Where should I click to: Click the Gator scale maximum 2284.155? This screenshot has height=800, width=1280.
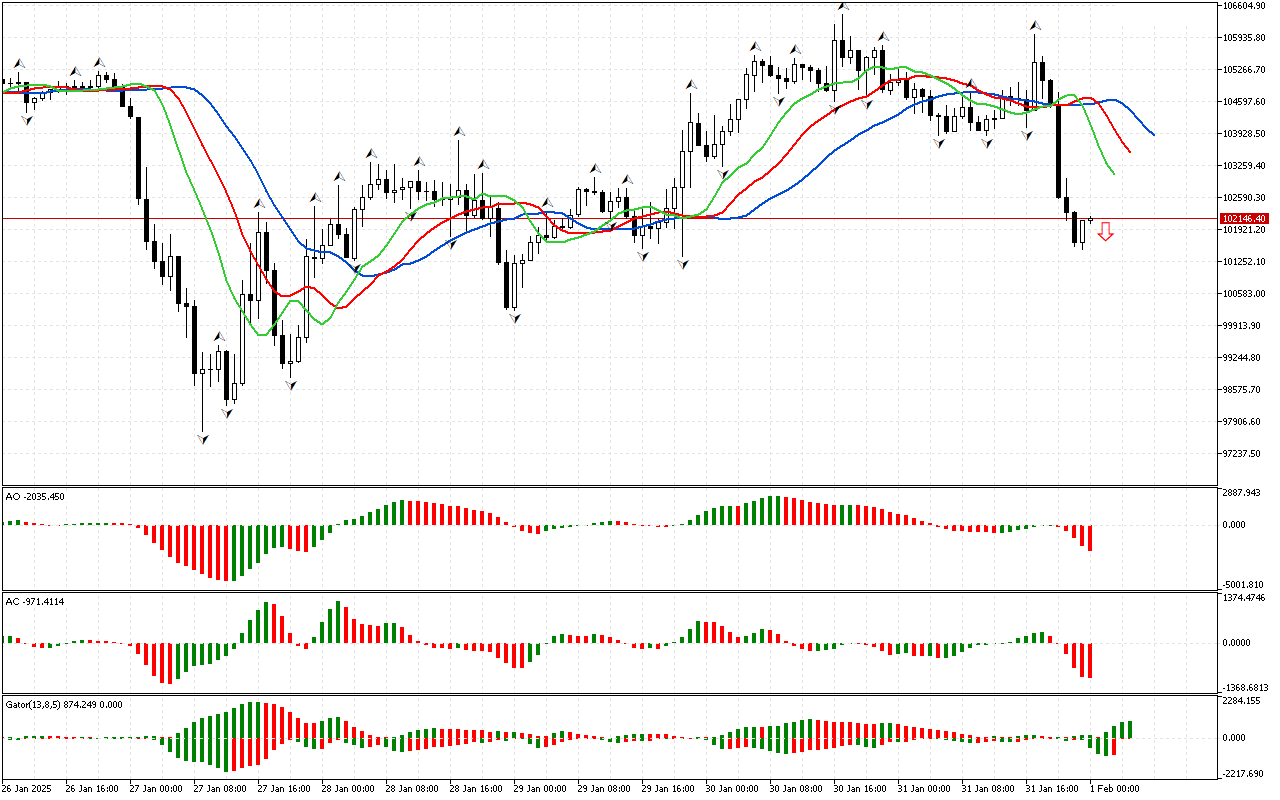tap(1242, 701)
